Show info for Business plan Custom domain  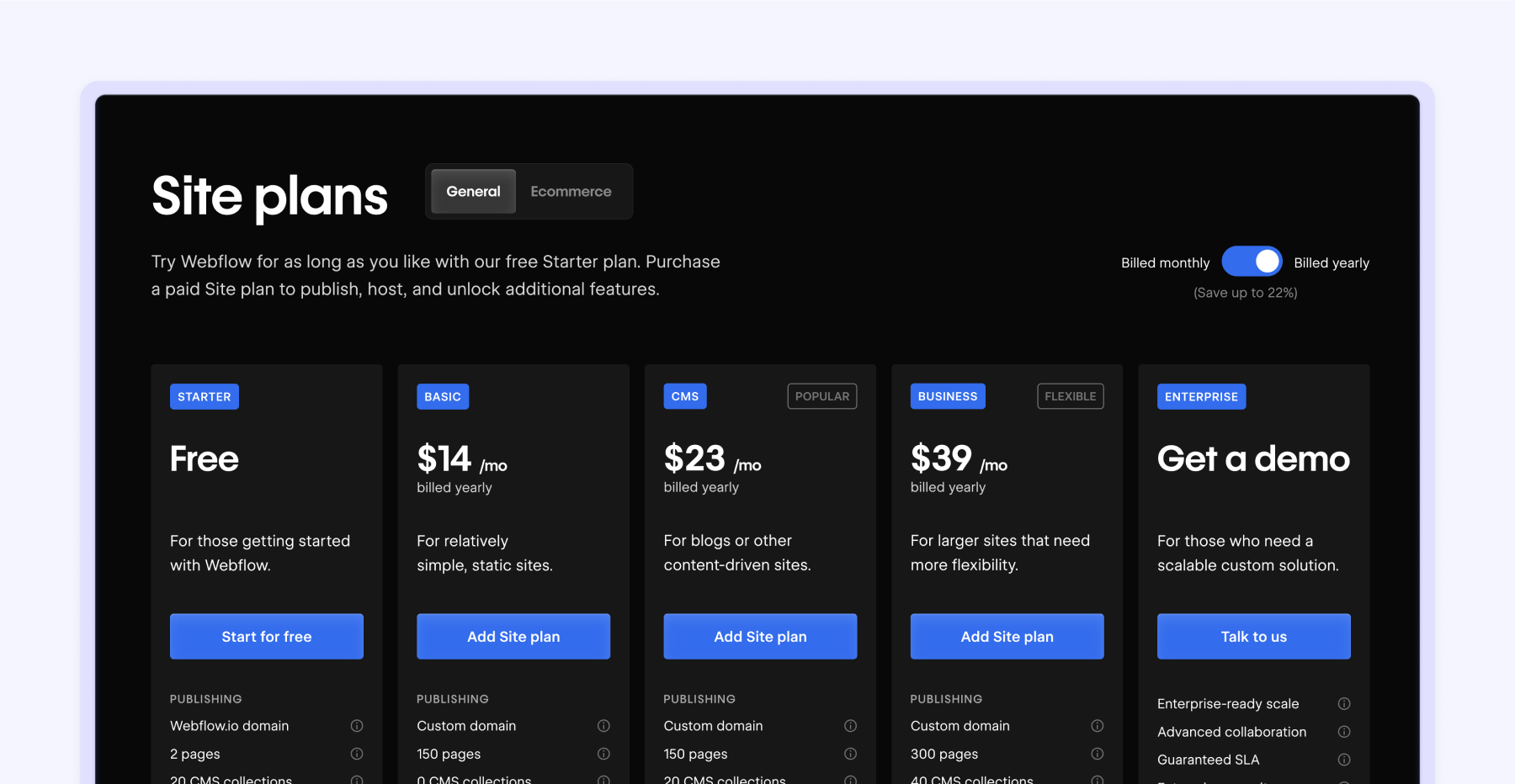(x=1098, y=726)
